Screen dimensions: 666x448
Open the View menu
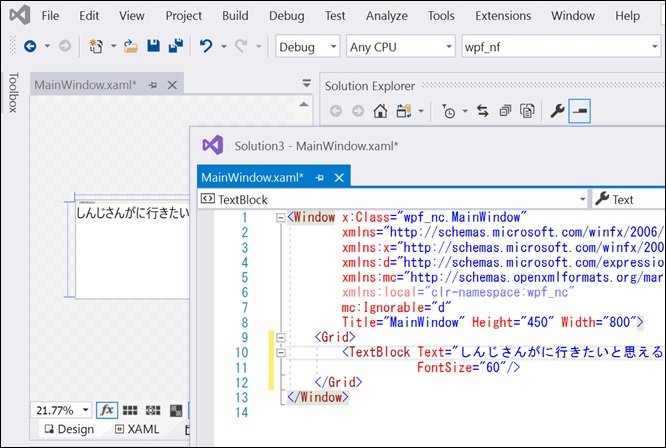(x=132, y=16)
